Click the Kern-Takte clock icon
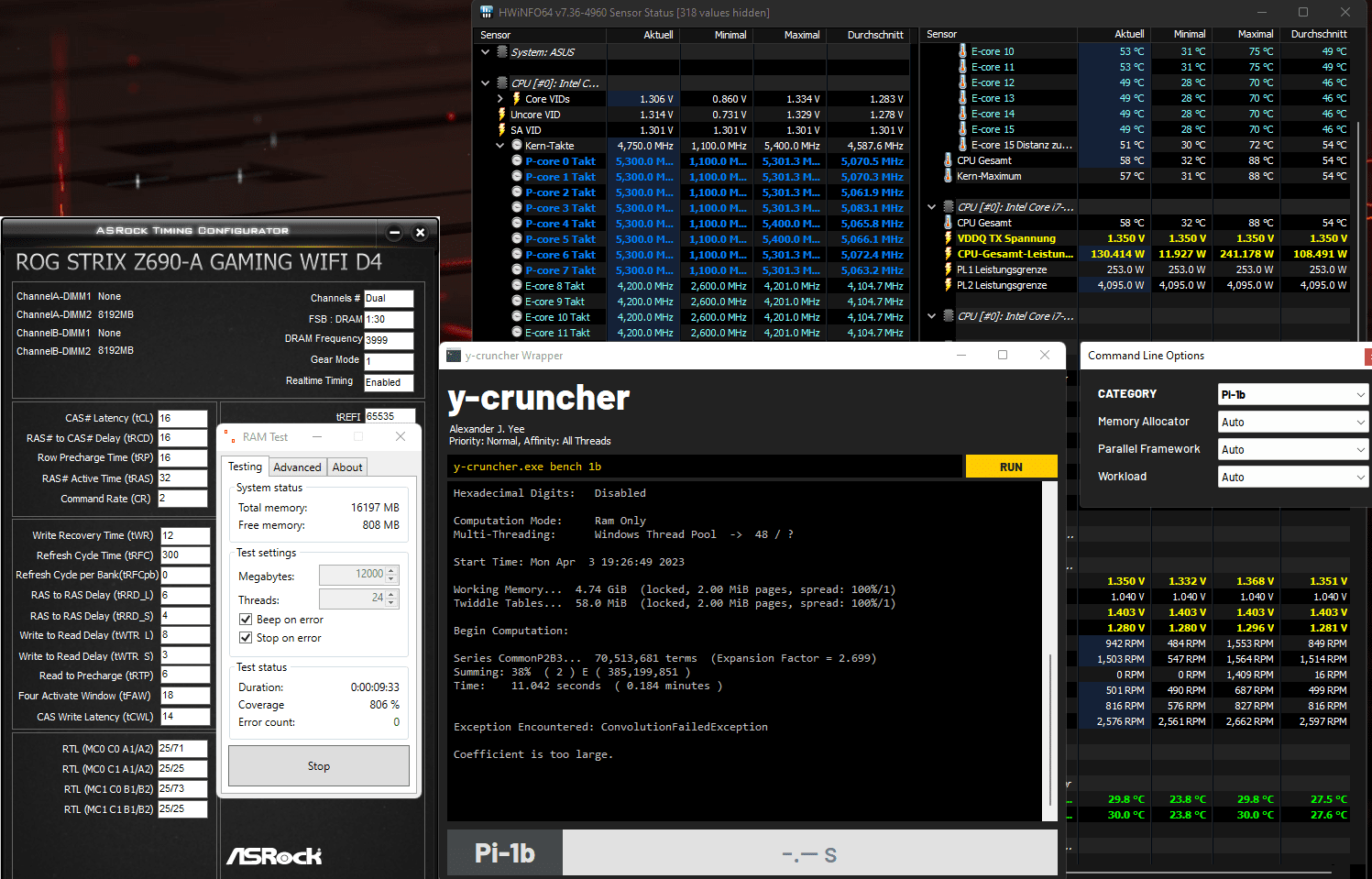This screenshot has width=1372, height=879. click(x=517, y=146)
